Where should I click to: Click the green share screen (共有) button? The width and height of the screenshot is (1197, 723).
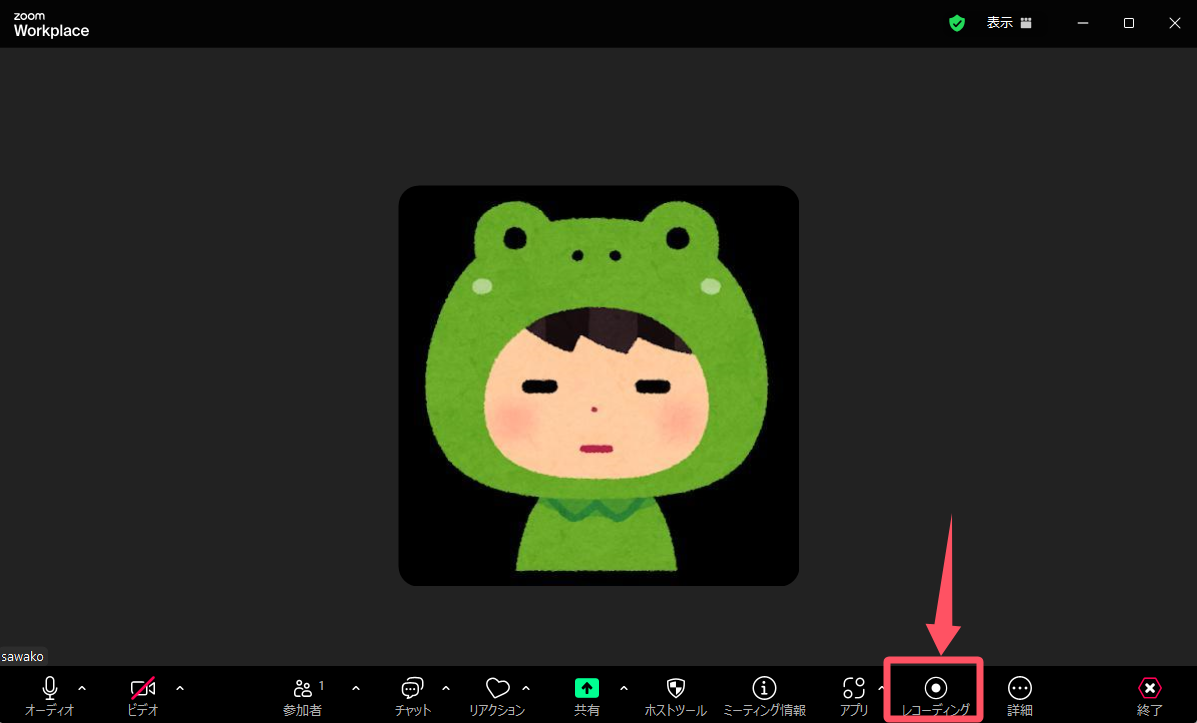tap(586, 694)
